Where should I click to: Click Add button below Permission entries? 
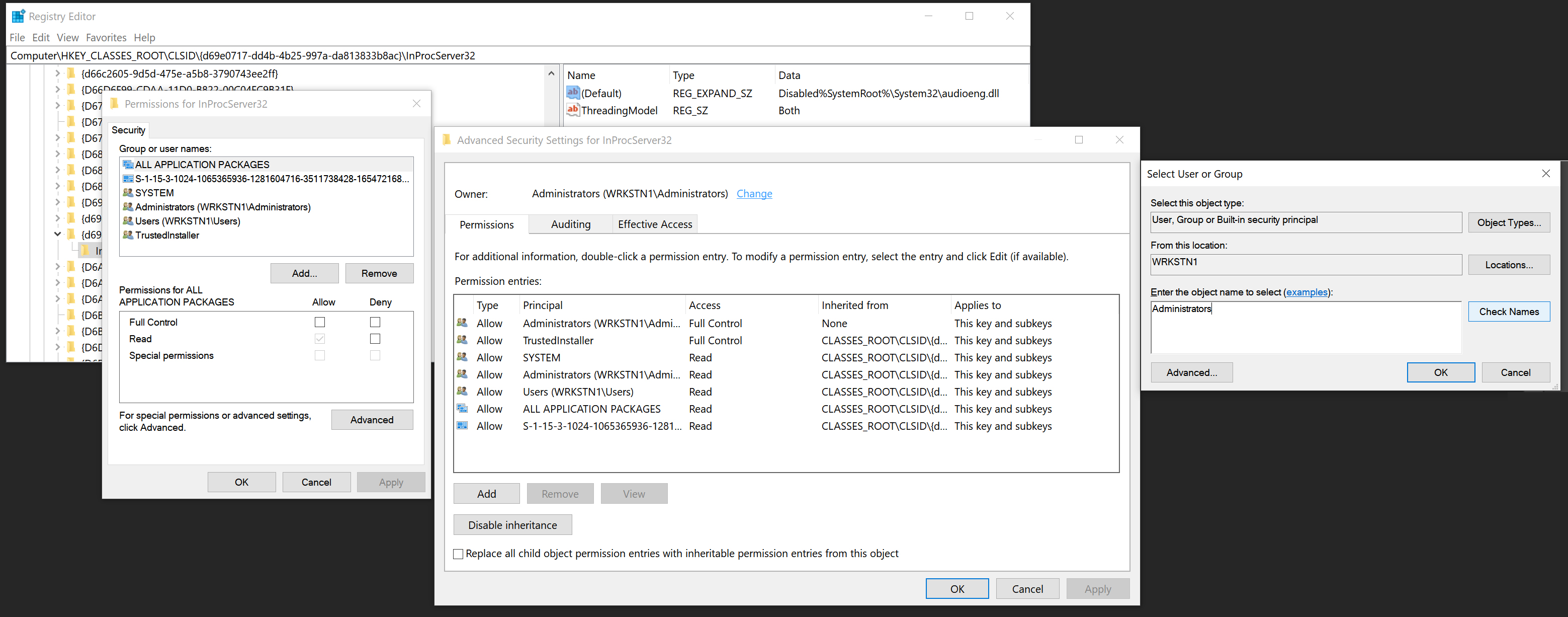[x=486, y=493]
